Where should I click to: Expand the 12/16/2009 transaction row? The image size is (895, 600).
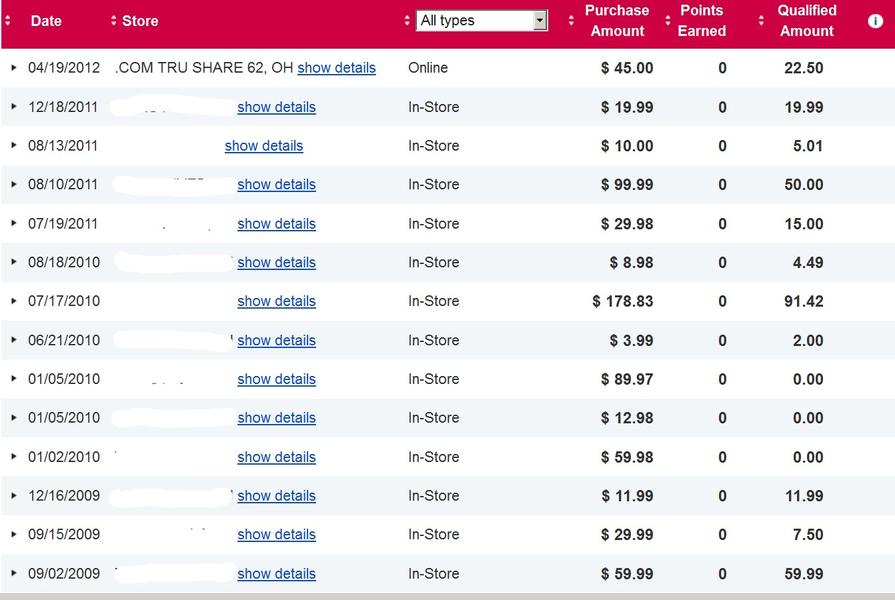pos(14,495)
